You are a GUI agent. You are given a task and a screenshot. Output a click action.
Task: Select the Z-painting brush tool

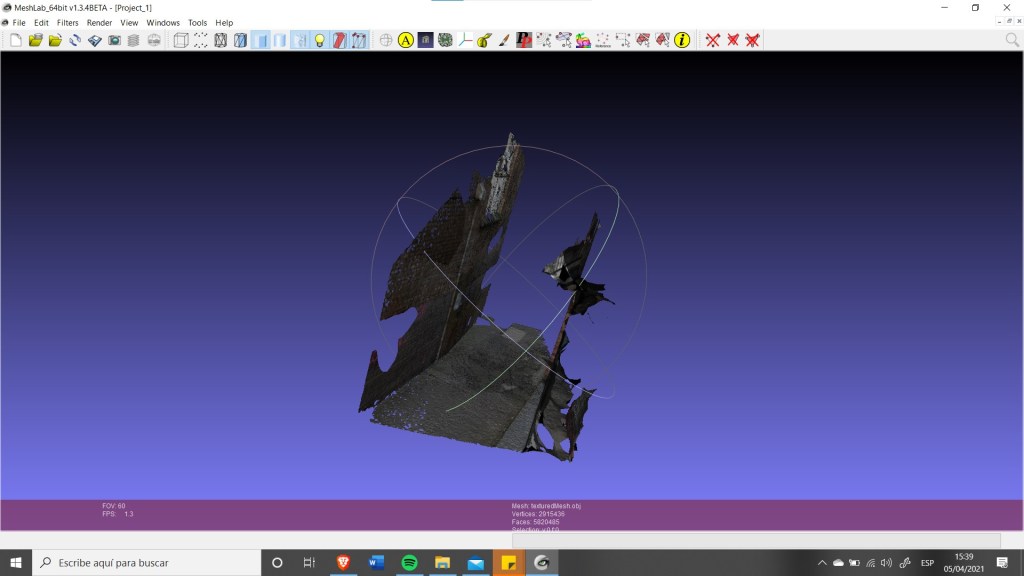tap(503, 40)
